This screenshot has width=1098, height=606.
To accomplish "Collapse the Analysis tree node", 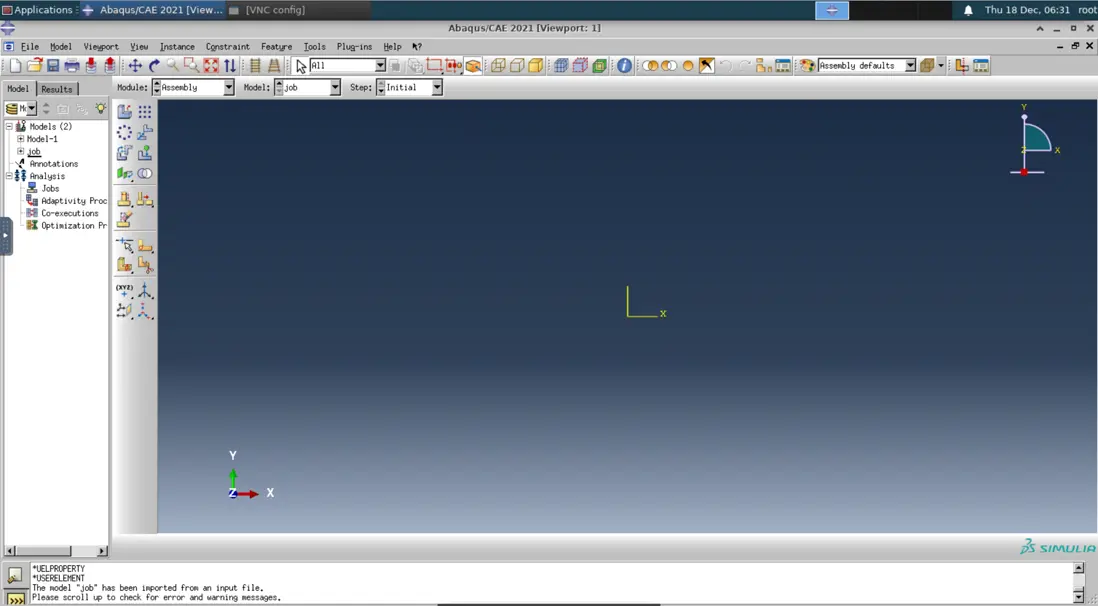I will pyautogui.click(x=9, y=176).
